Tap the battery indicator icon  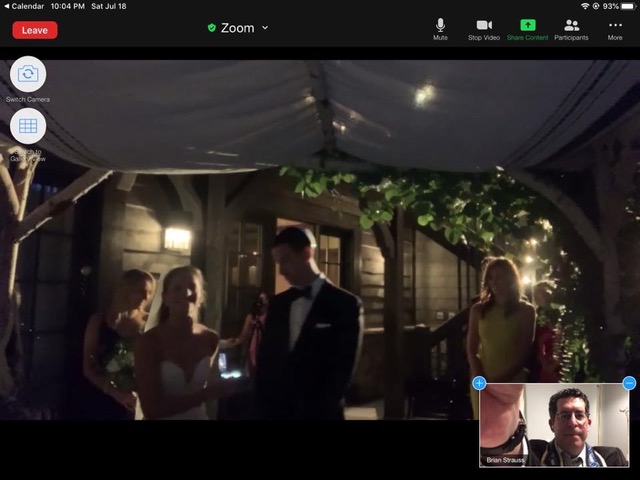(628, 6)
